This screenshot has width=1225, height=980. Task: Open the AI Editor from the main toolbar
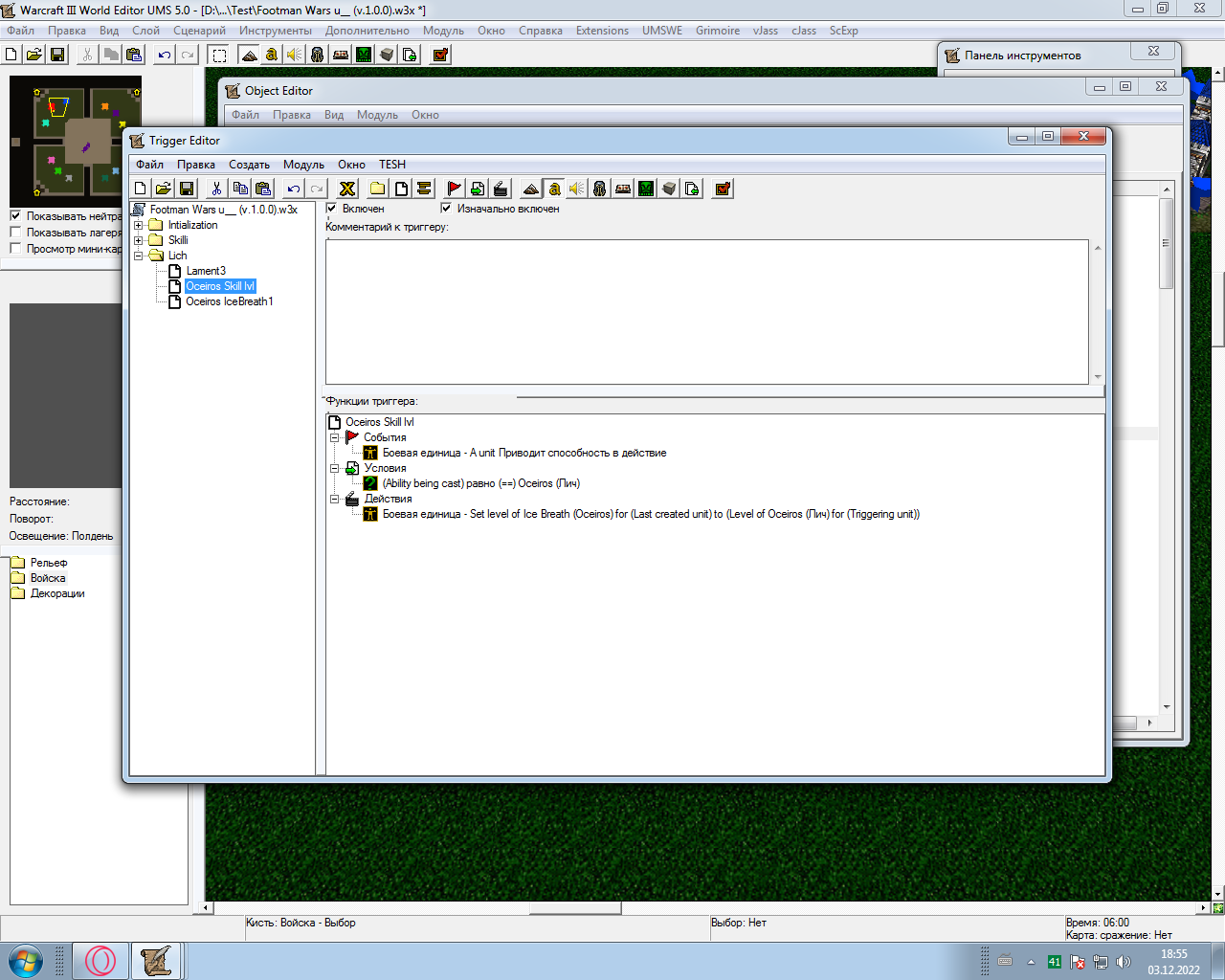tap(364, 55)
